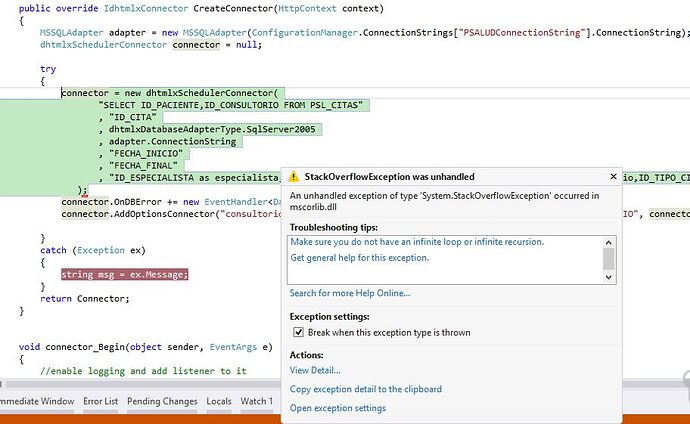Click the yellow warning icon in dialog
This screenshot has width=690, height=424.
point(294,177)
